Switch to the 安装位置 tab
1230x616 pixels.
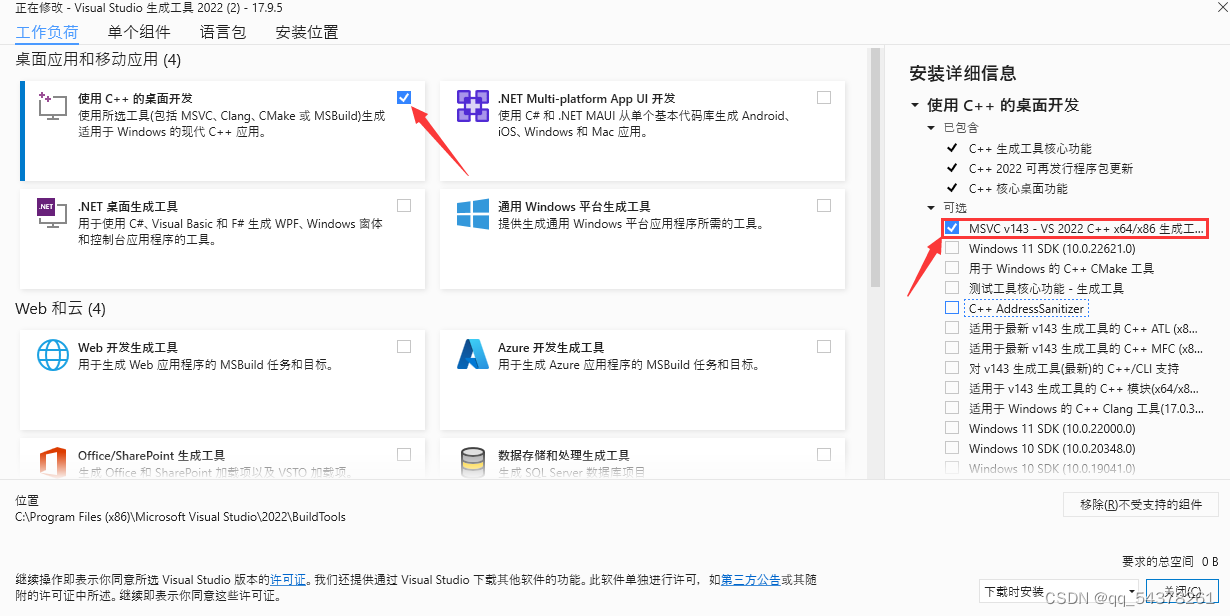pos(307,32)
